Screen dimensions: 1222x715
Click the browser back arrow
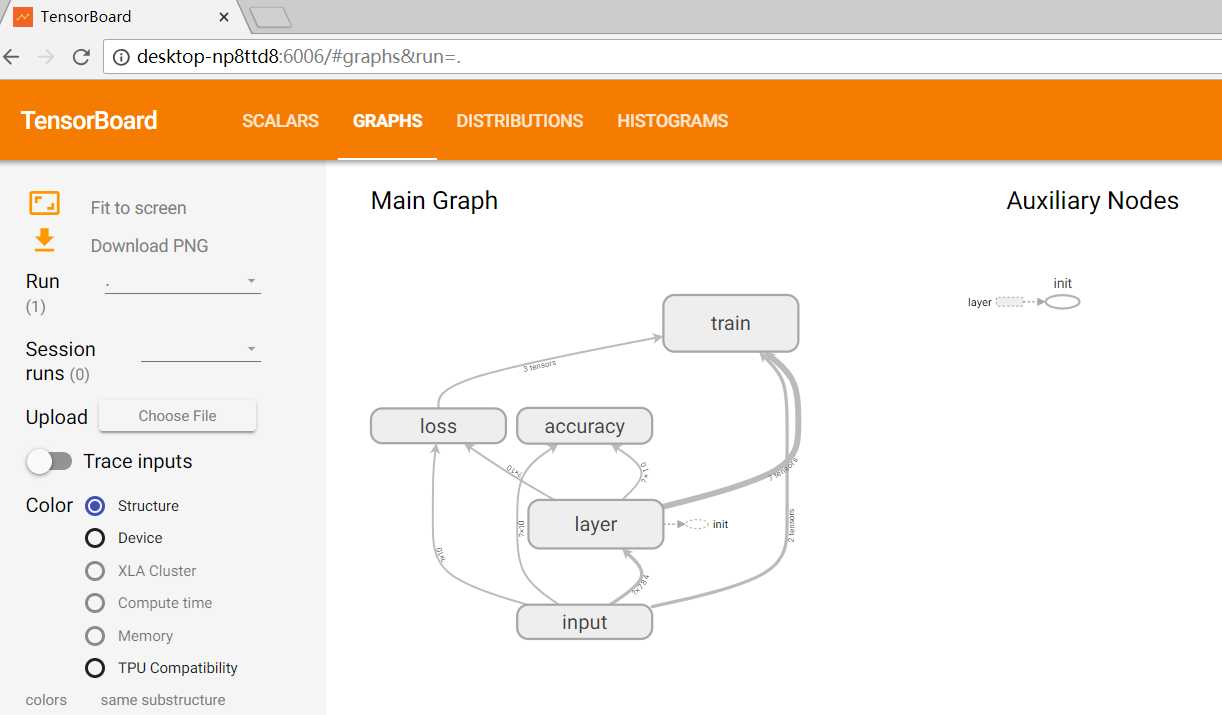pyautogui.click(x=12, y=57)
